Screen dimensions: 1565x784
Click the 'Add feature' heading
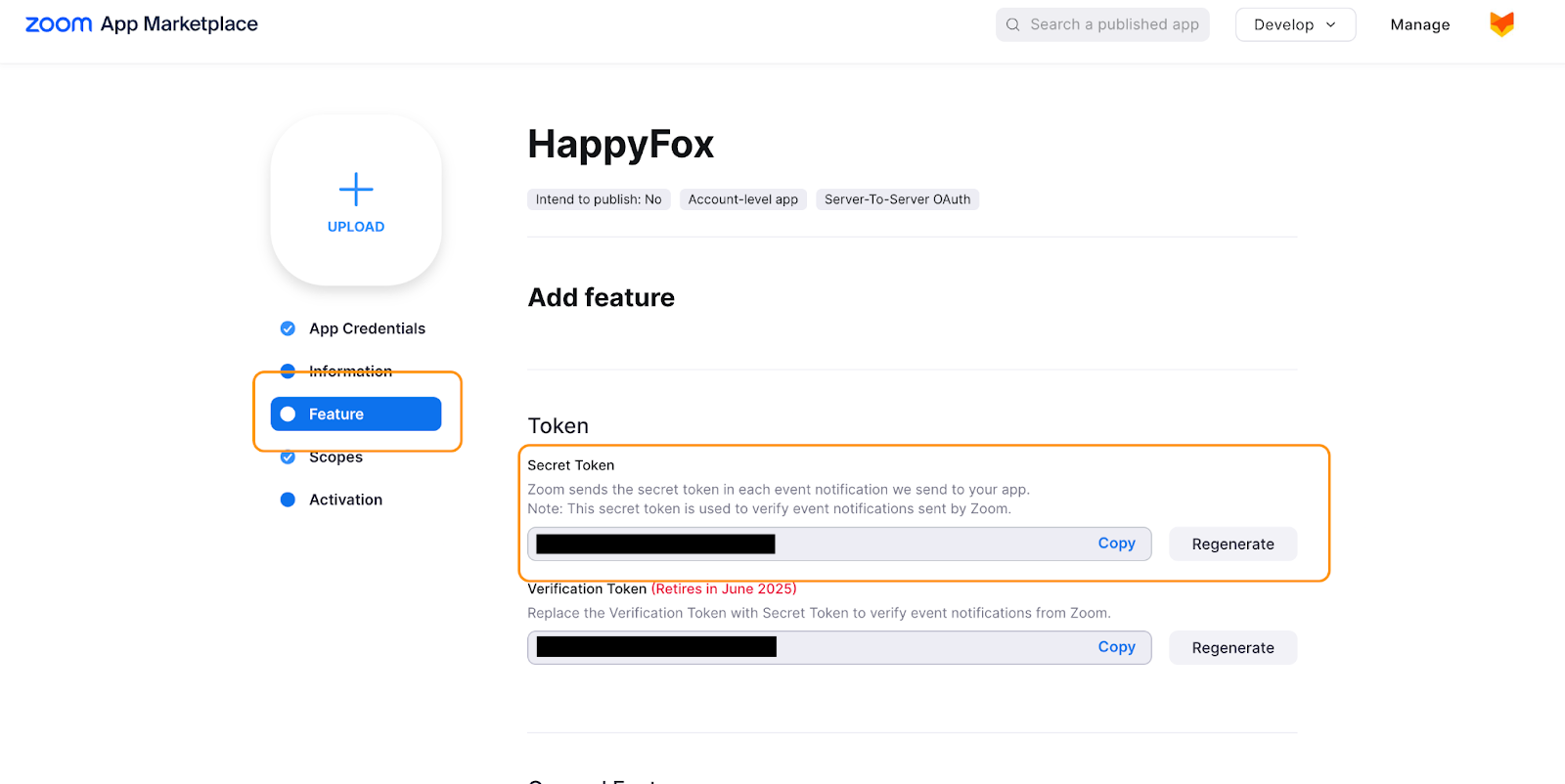602,297
